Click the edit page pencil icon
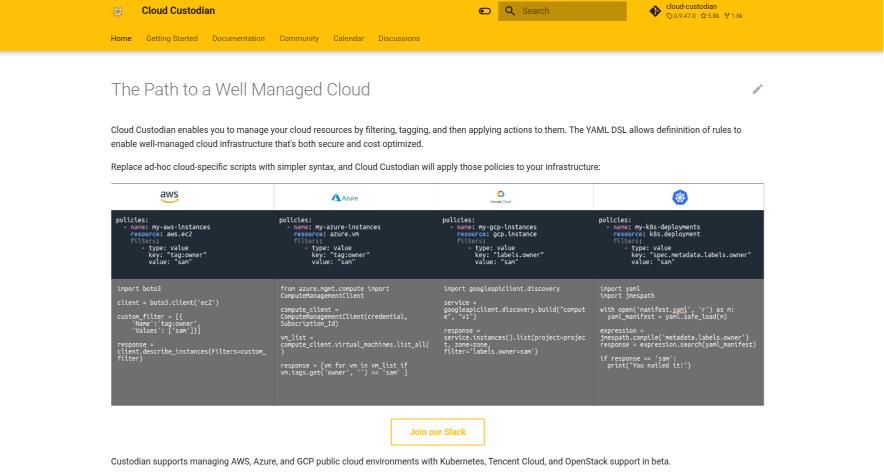The width and height of the screenshot is (884, 474). click(757, 89)
